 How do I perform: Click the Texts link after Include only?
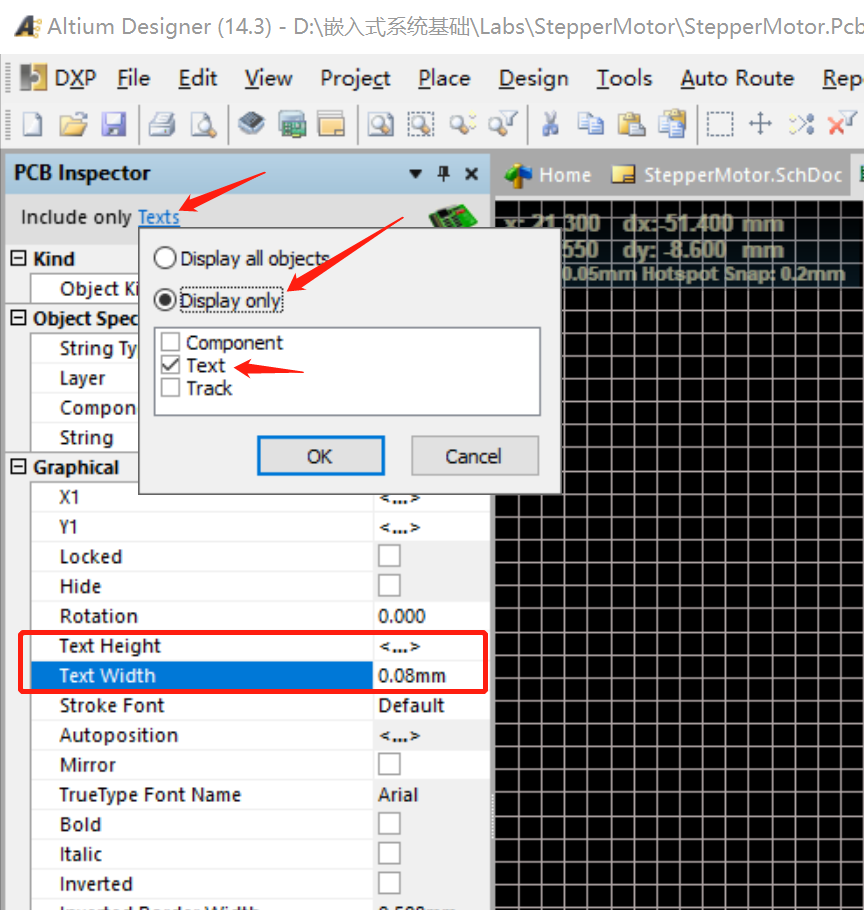pyautogui.click(x=158, y=216)
